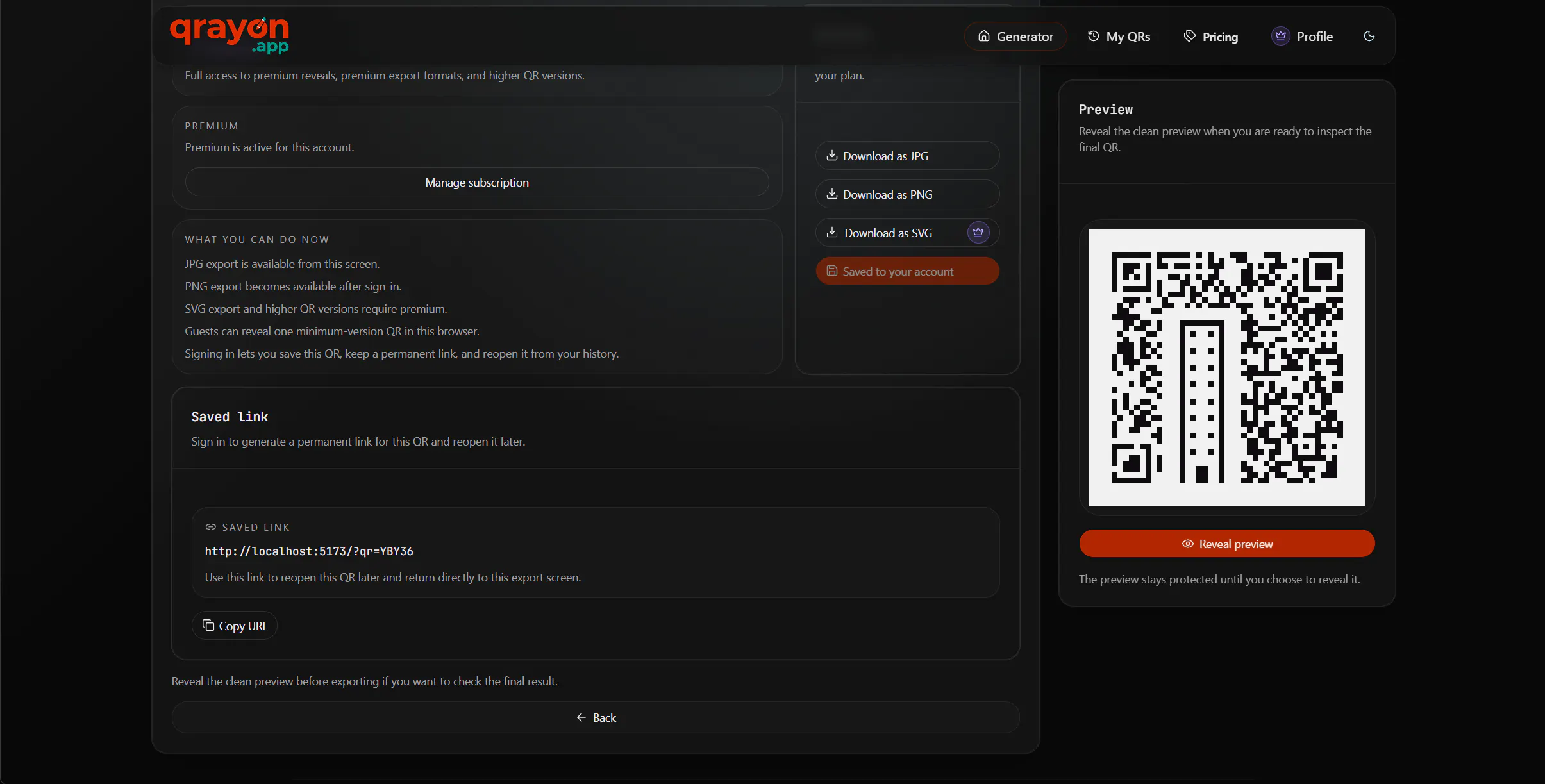Click 'Guests can reveal one minimum-version QR' line

click(332, 331)
